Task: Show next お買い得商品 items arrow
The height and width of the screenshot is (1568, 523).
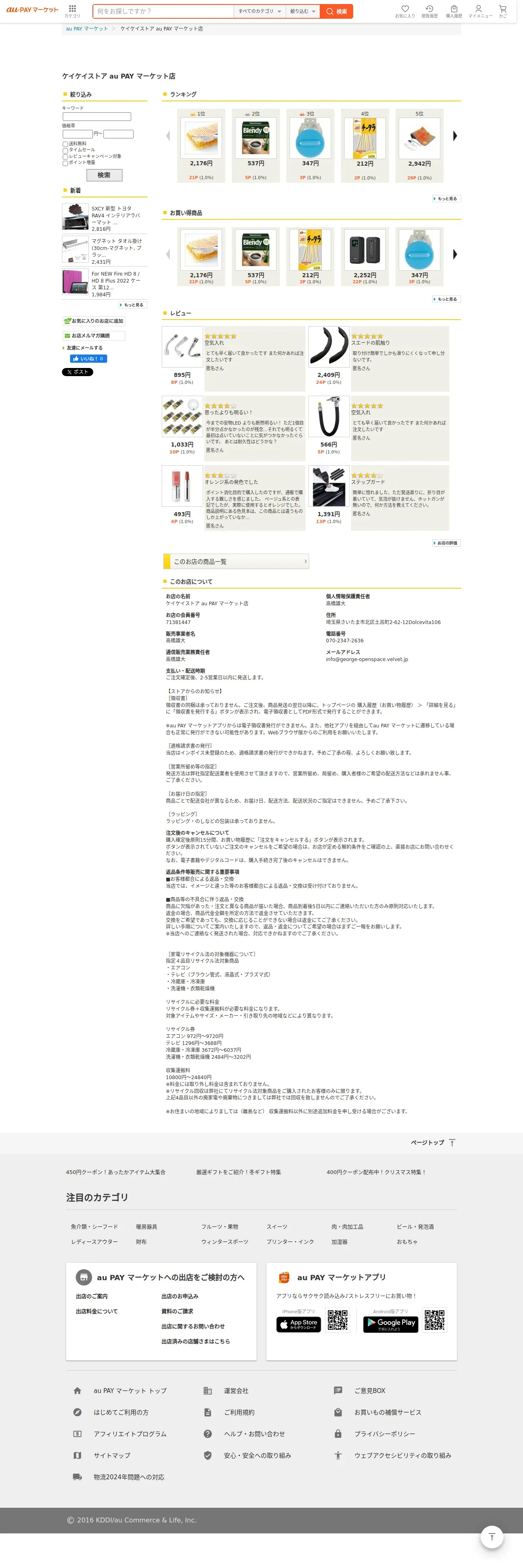Action: click(455, 254)
